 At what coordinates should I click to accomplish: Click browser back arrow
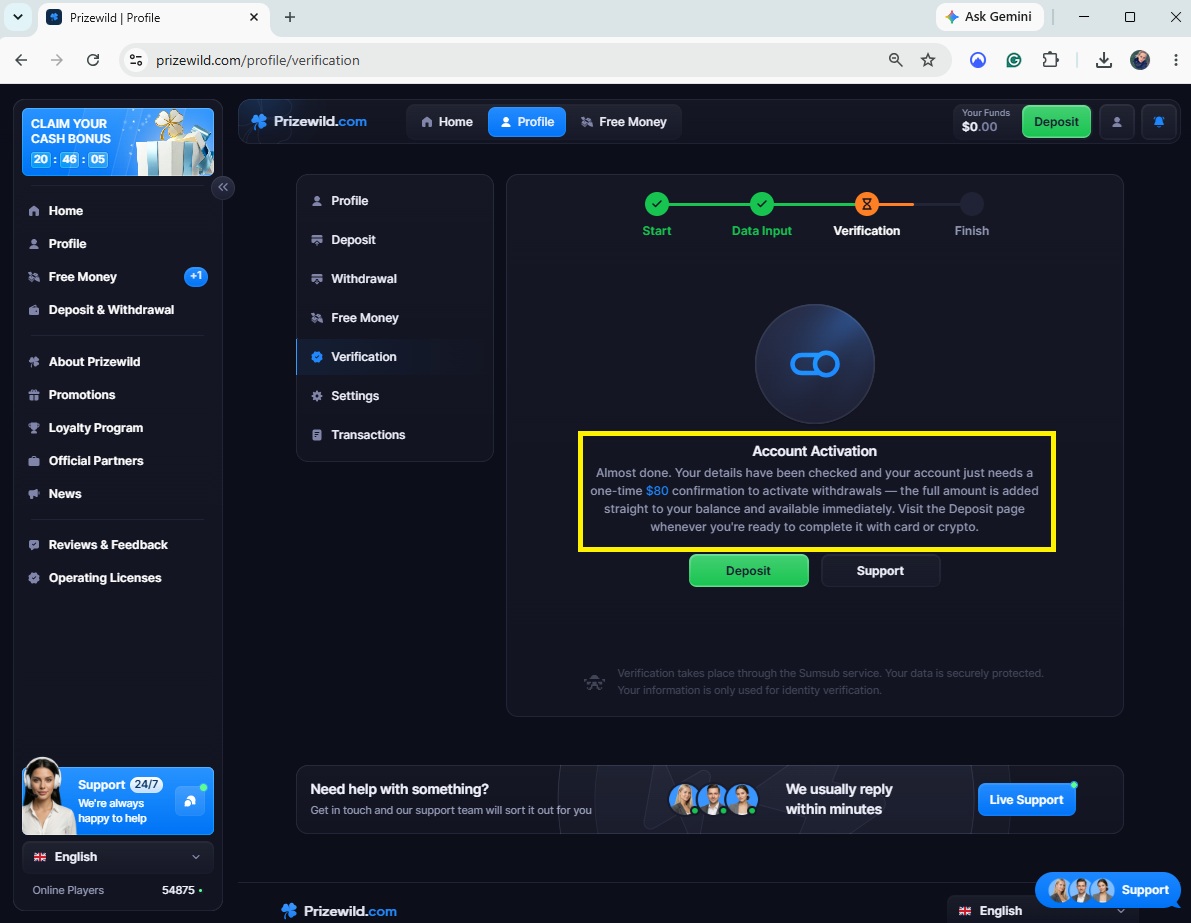click(x=21, y=60)
